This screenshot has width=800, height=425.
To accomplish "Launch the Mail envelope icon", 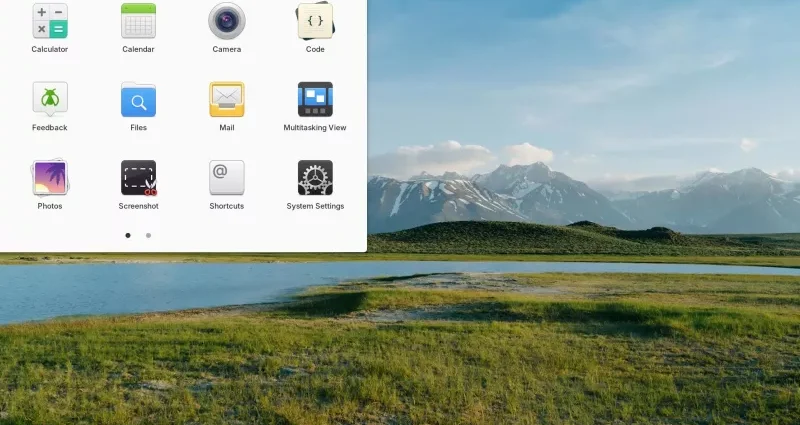I will tap(226, 100).
